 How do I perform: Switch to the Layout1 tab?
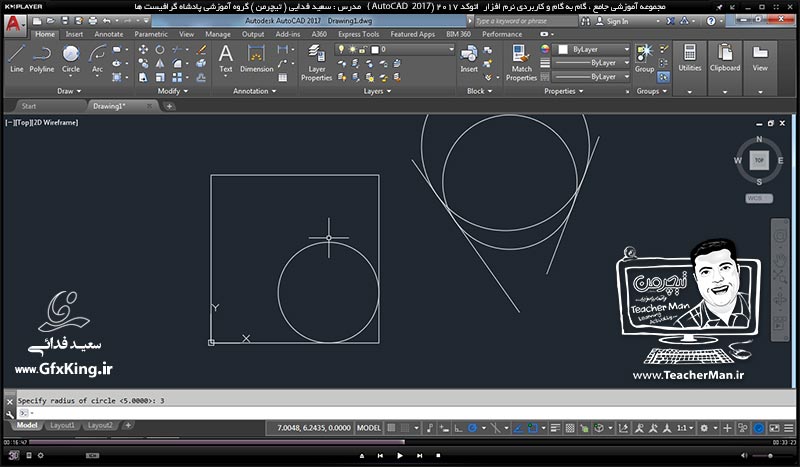(62, 425)
